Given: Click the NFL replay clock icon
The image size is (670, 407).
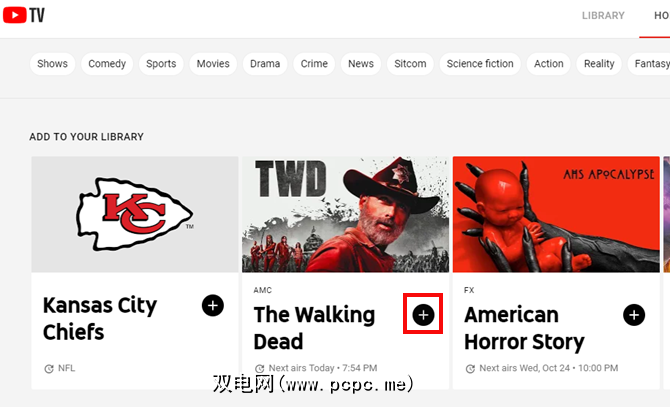Looking at the screenshot, I should point(49,369).
